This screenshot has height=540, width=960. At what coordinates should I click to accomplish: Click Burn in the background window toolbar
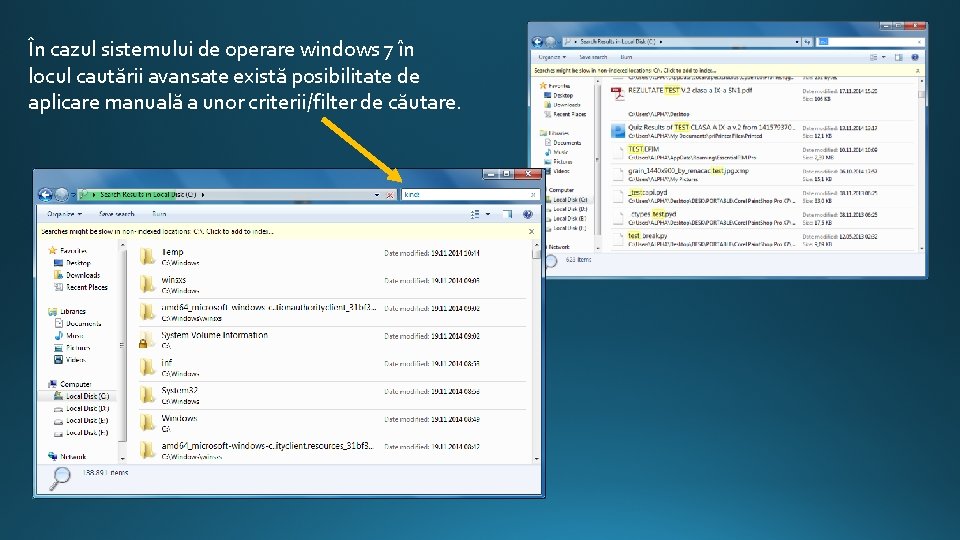click(x=626, y=57)
